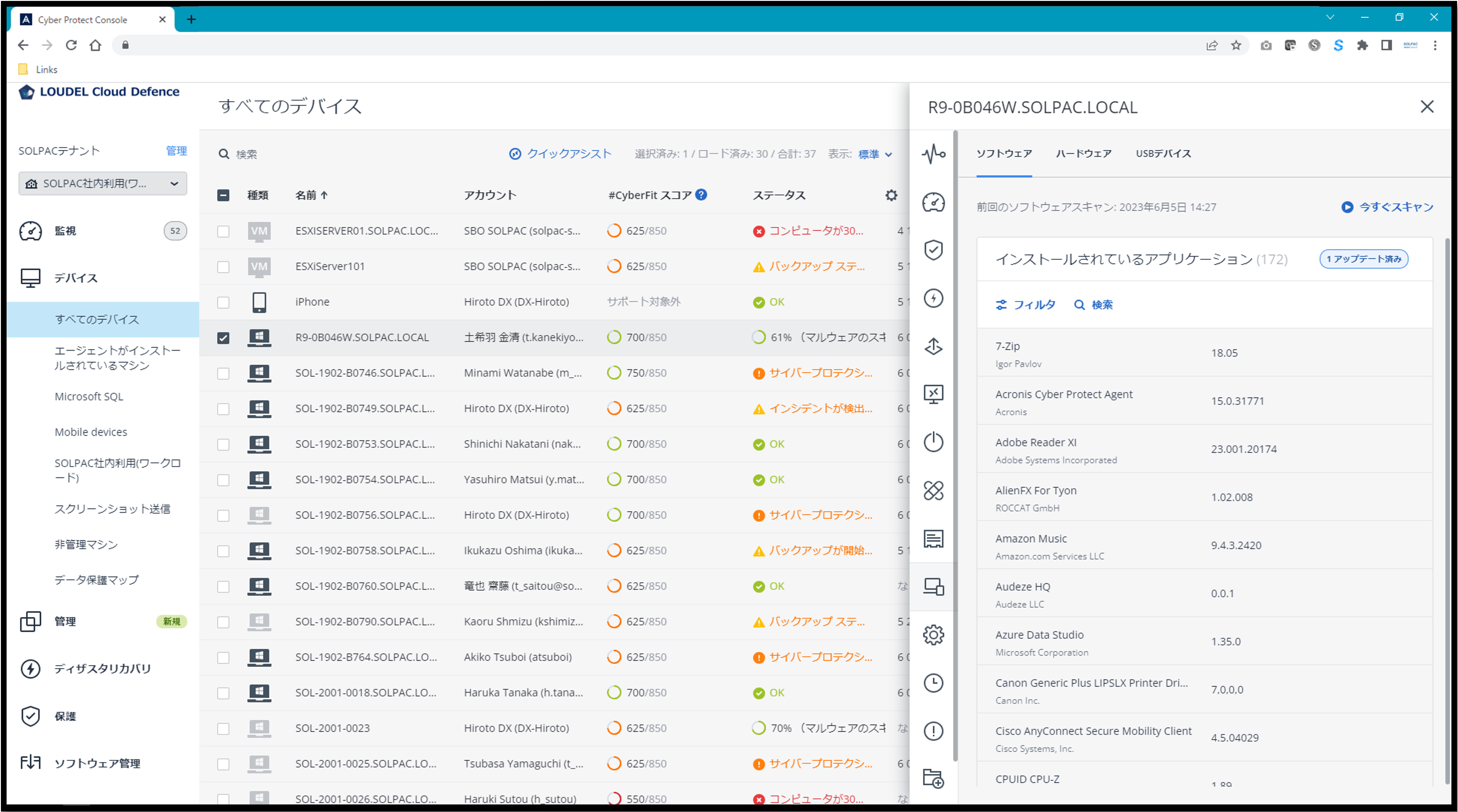Click the クイックアシスト link

560,154
